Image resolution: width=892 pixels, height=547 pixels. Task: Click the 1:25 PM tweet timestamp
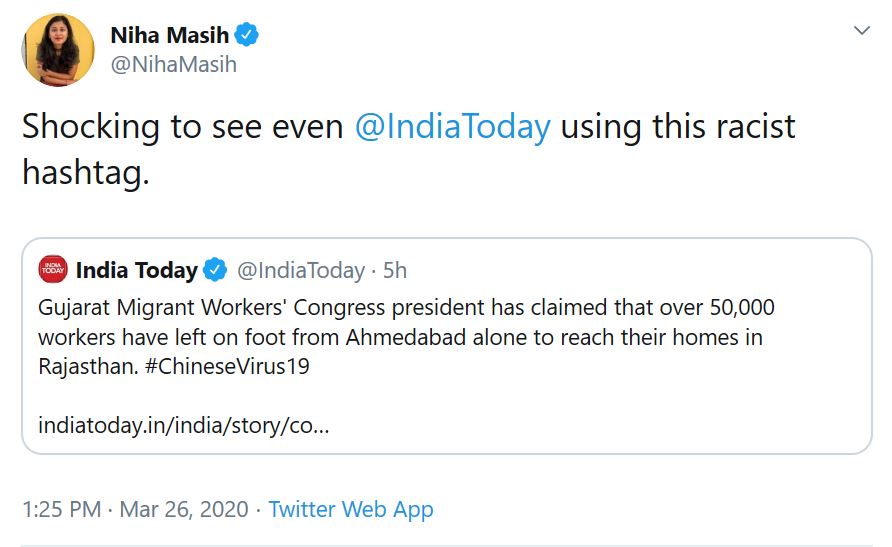pos(61,509)
